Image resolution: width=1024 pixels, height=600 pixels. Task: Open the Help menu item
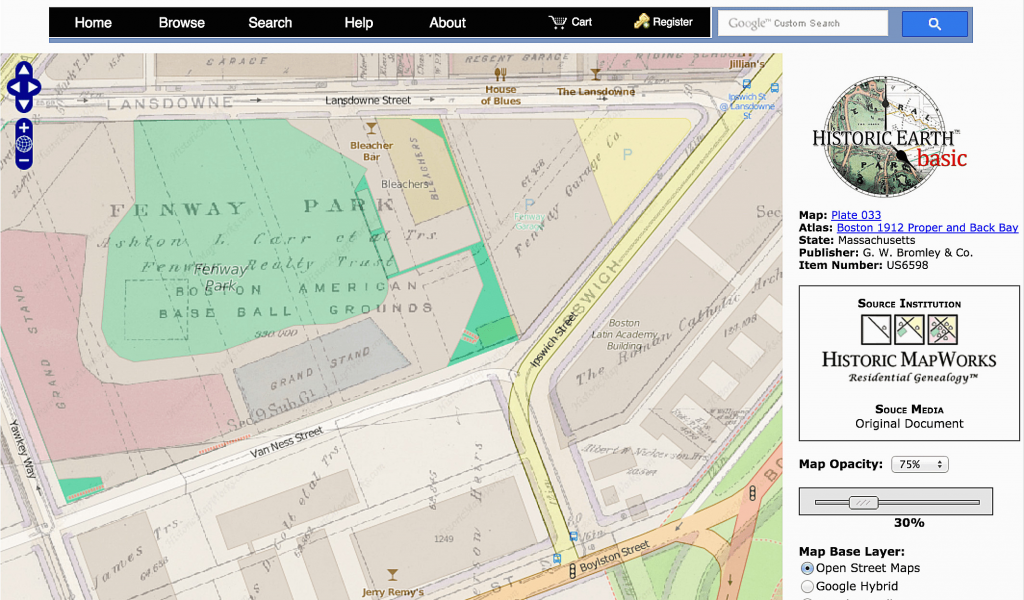coord(359,23)
